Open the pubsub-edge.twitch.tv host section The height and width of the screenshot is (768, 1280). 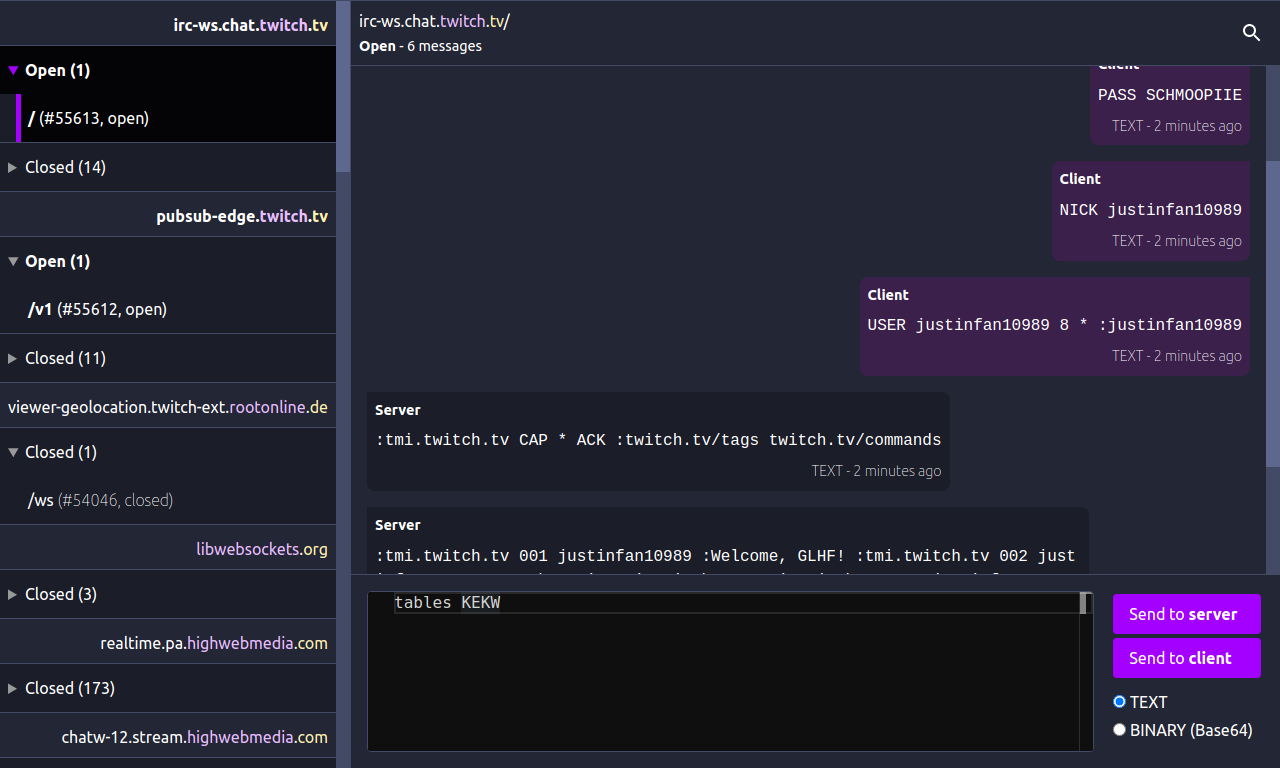coord(242,215)
